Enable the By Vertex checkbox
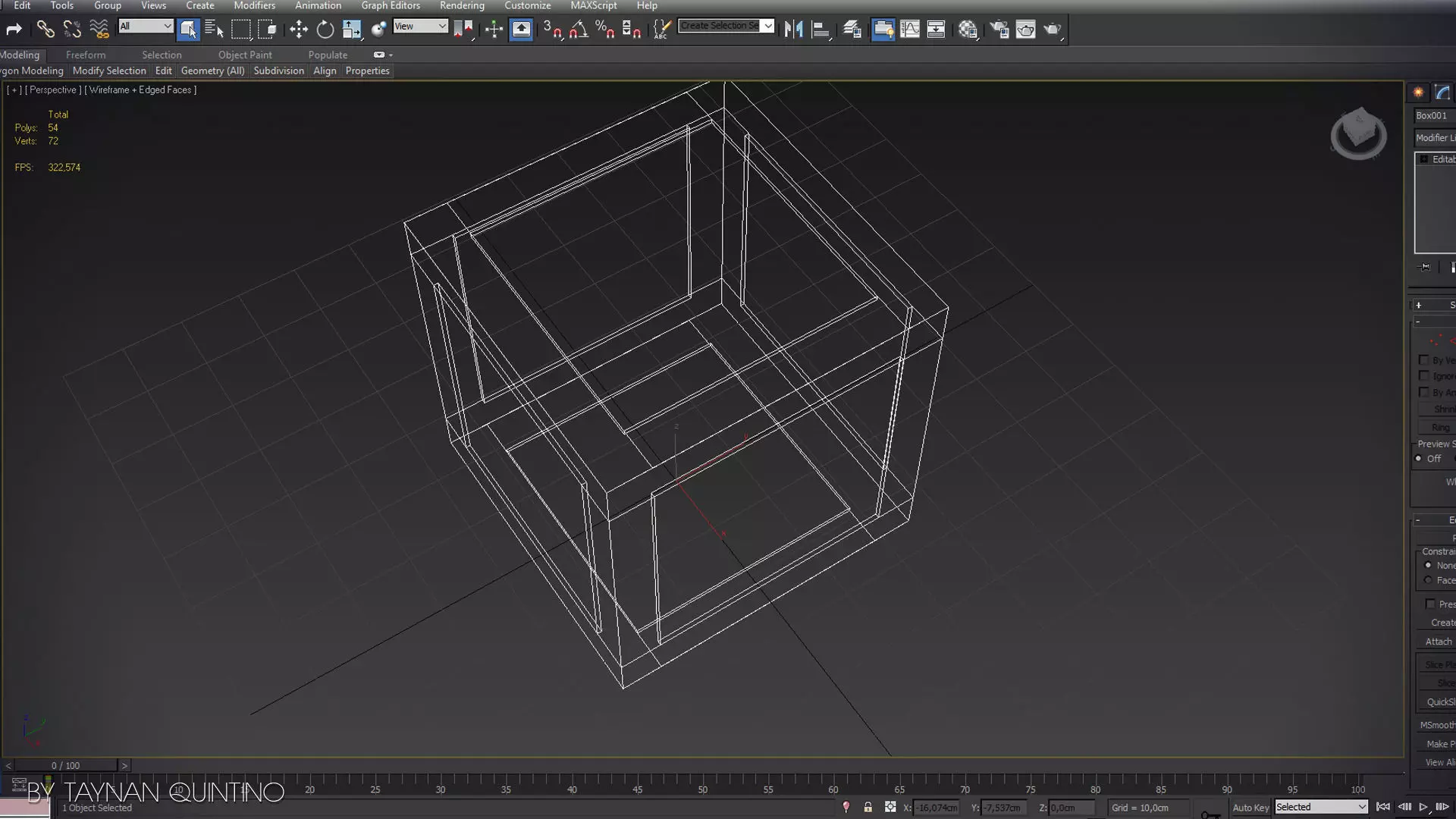1456x819 pixels. pyautogui.click(x=1423, y=360)
